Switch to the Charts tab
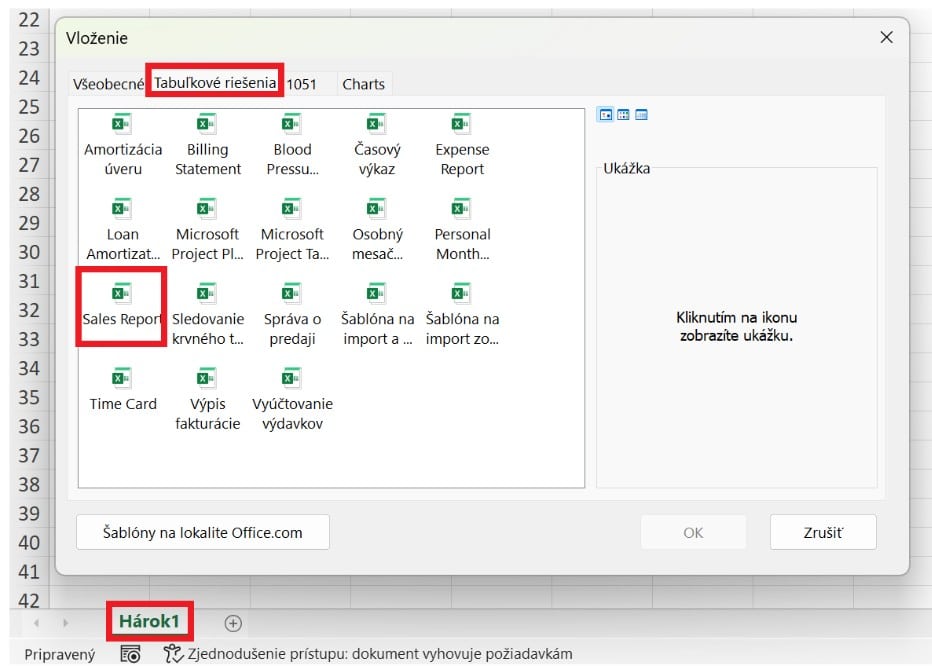 click(363, 84)
